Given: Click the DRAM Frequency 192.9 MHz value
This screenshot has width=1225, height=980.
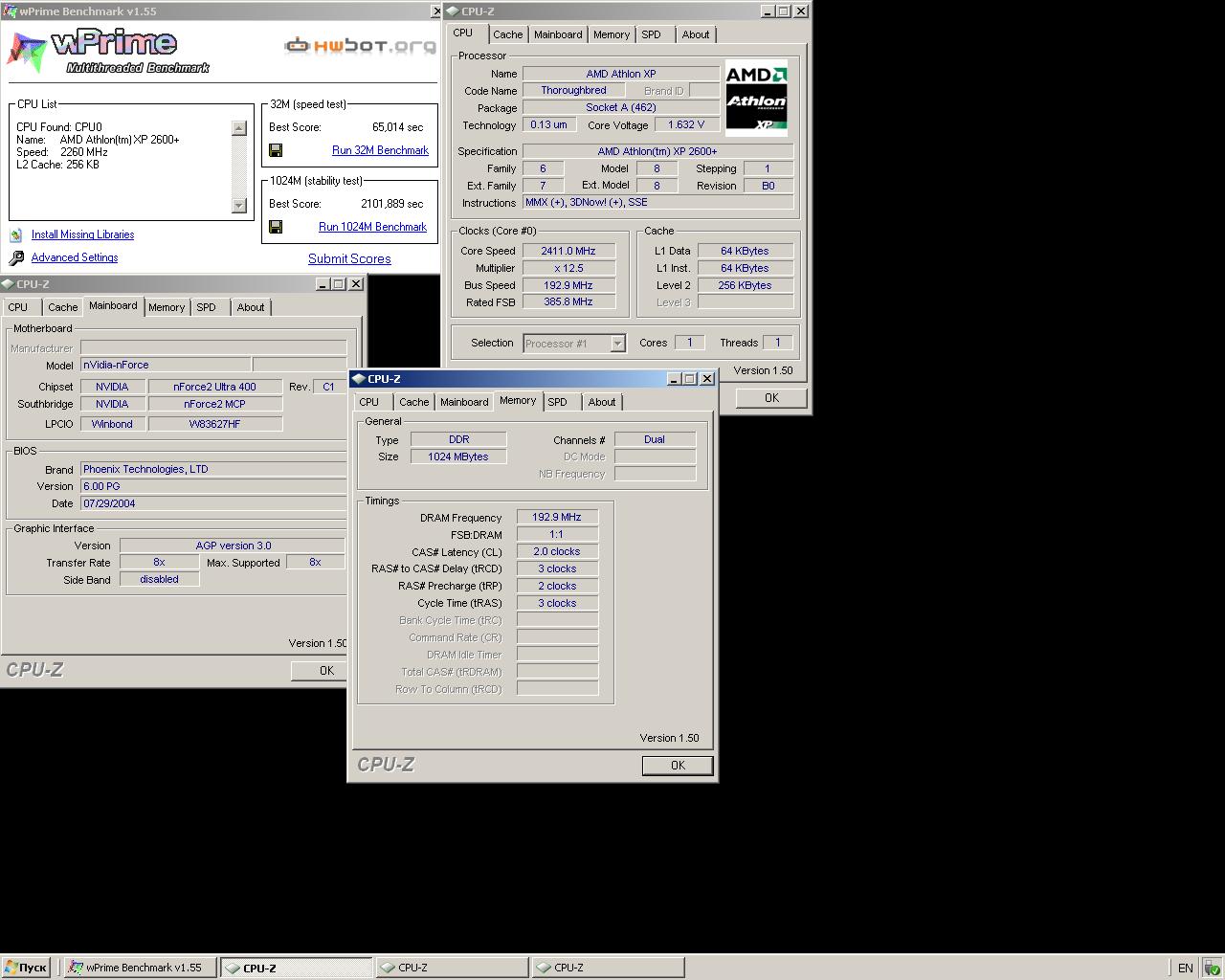Looking at the screenshot, I should (557, 517).
